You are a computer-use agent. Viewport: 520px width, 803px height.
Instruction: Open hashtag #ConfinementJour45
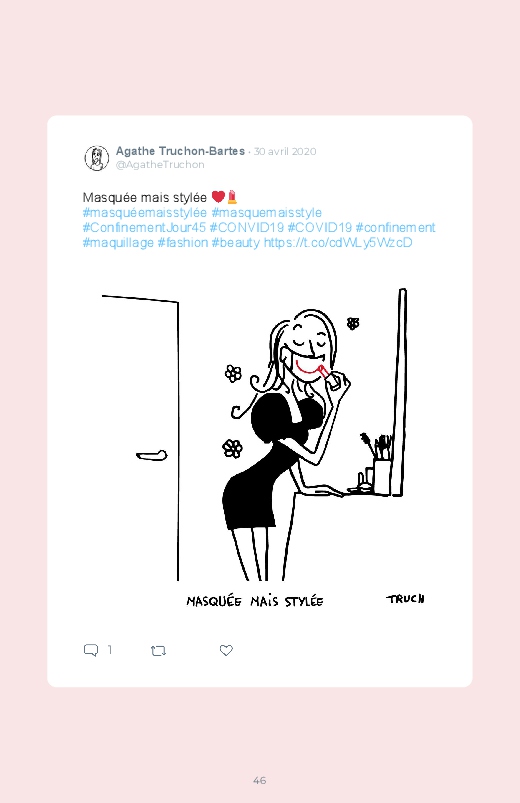(x=144, y=227)
